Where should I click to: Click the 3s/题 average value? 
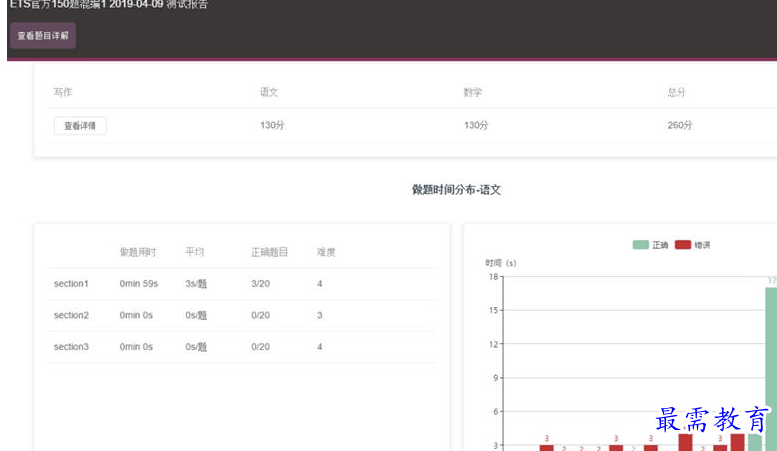(x=196, y=284)
